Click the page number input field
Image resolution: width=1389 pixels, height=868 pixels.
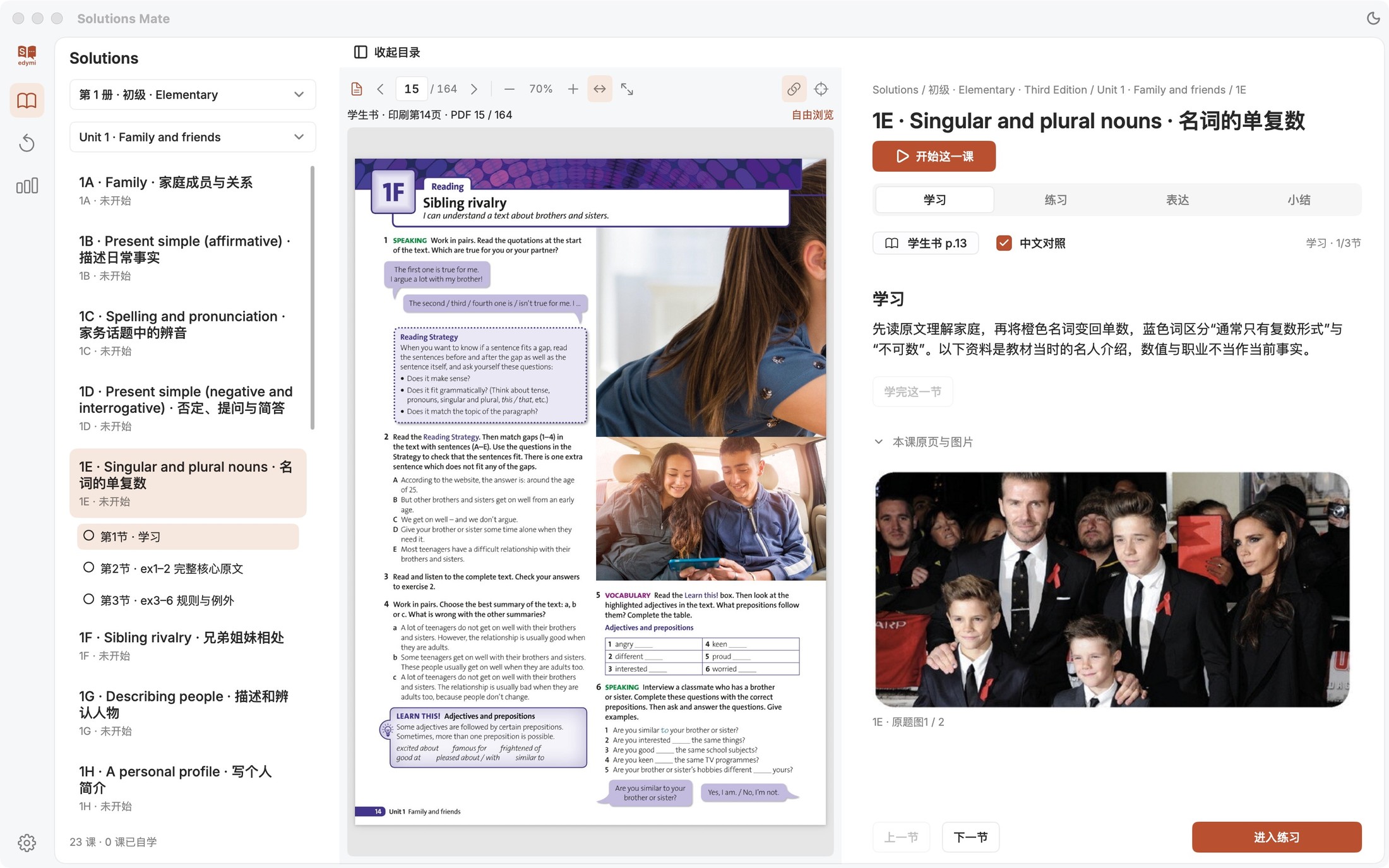[x=412, y=89]
